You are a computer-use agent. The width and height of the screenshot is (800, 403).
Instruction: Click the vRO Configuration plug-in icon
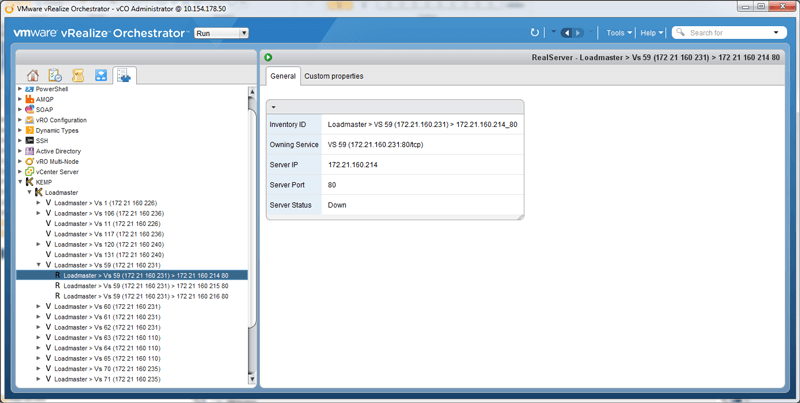pos(30,120)
